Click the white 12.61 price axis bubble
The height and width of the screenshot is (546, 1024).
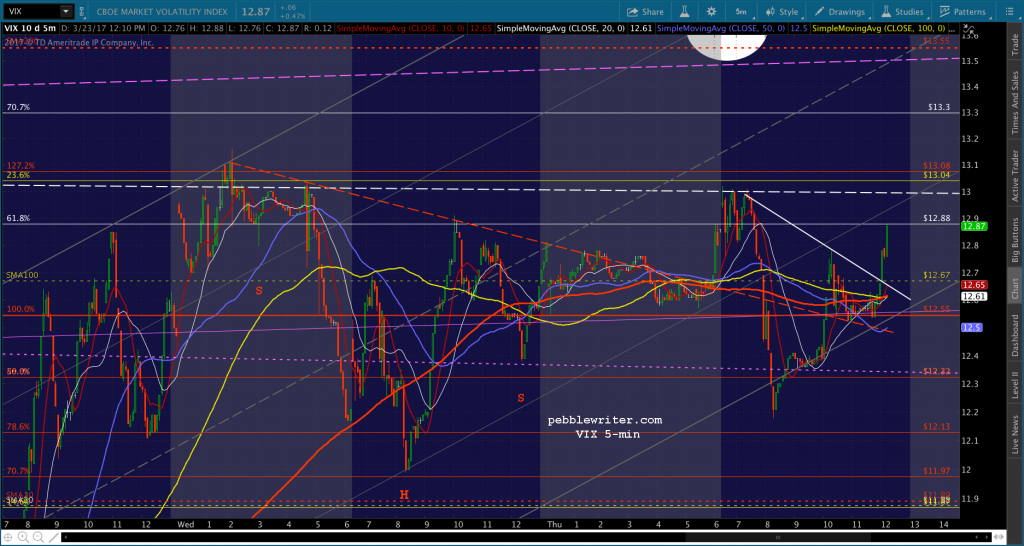(973, 297)
